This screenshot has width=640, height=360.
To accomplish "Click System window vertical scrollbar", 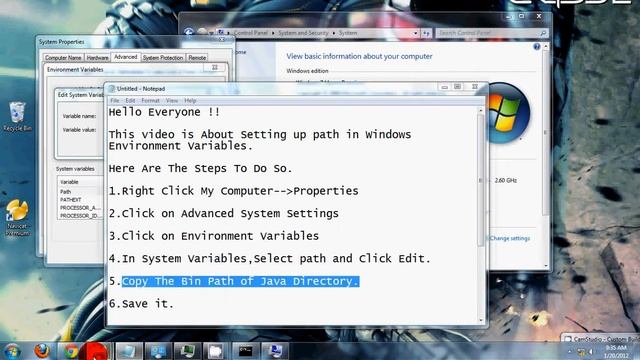I will pos(546,133).
